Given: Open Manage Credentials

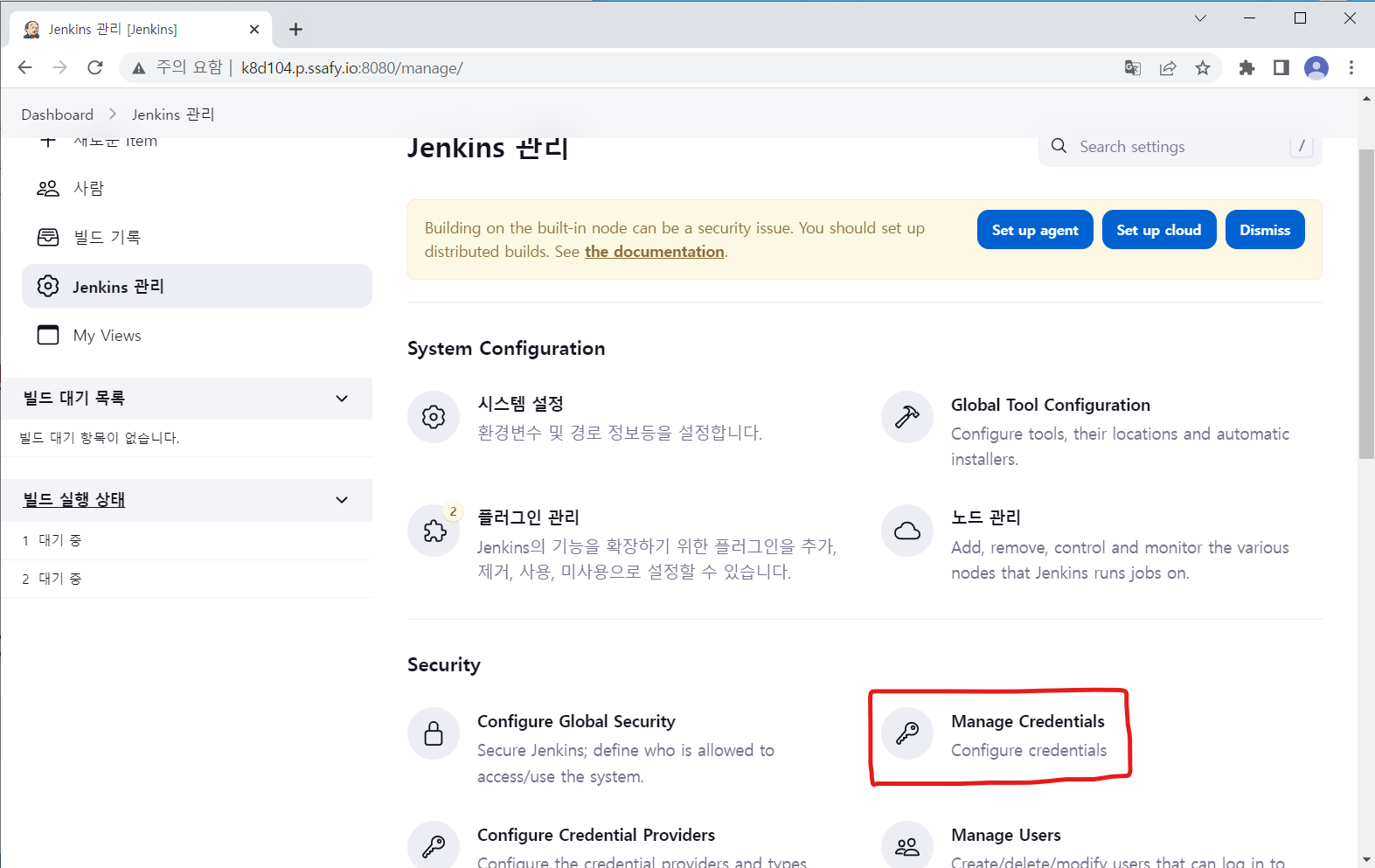Looking at the screenshot, I should pos(1028,721).
